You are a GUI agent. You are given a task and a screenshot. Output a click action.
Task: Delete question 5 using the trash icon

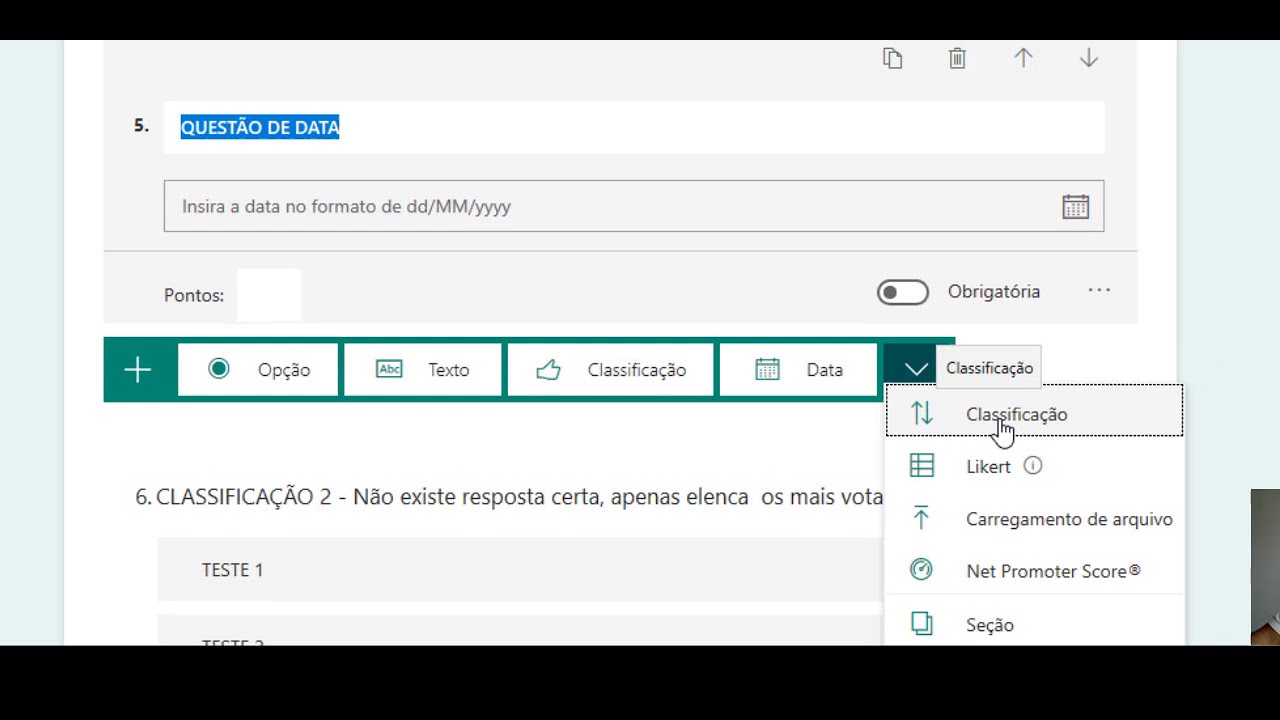[957, 59]
